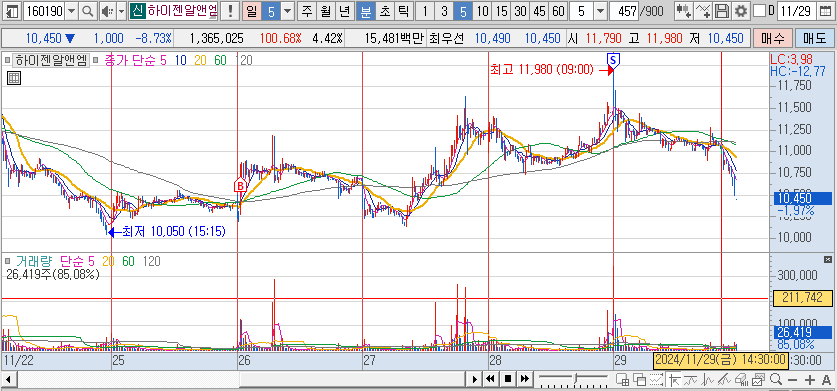Click the zoom magnifier in bottom toolbar

click(776, 380)
